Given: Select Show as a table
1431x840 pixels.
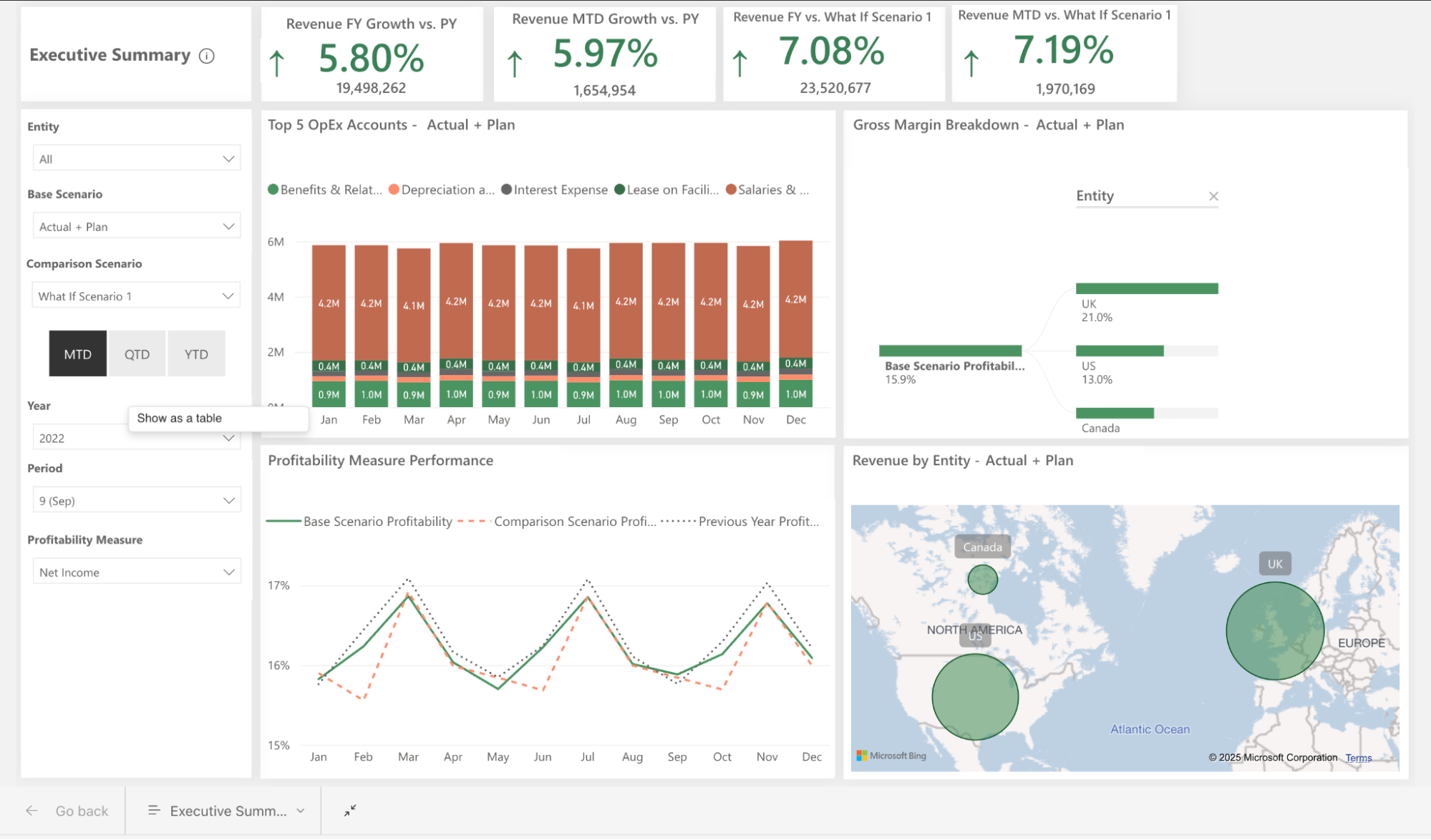Looking at the screenshot, I should click(179, 418).
